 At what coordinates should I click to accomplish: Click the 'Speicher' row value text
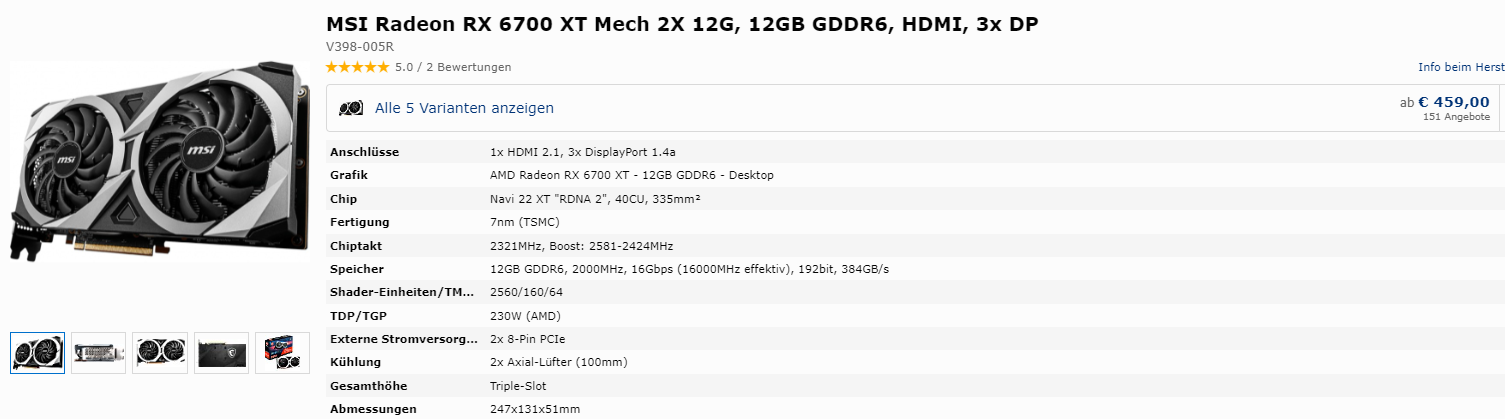pyautogui.click(x=689, y=269)
